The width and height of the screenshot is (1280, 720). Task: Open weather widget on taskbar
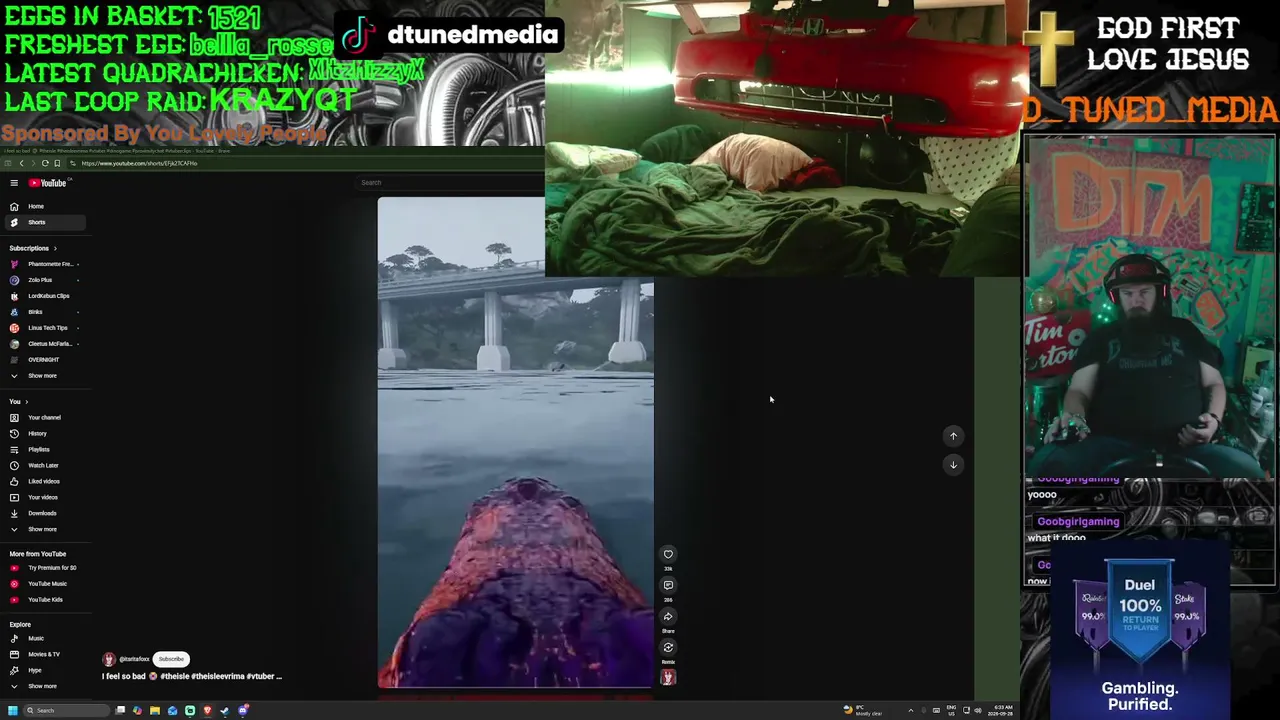click(863, 711)
